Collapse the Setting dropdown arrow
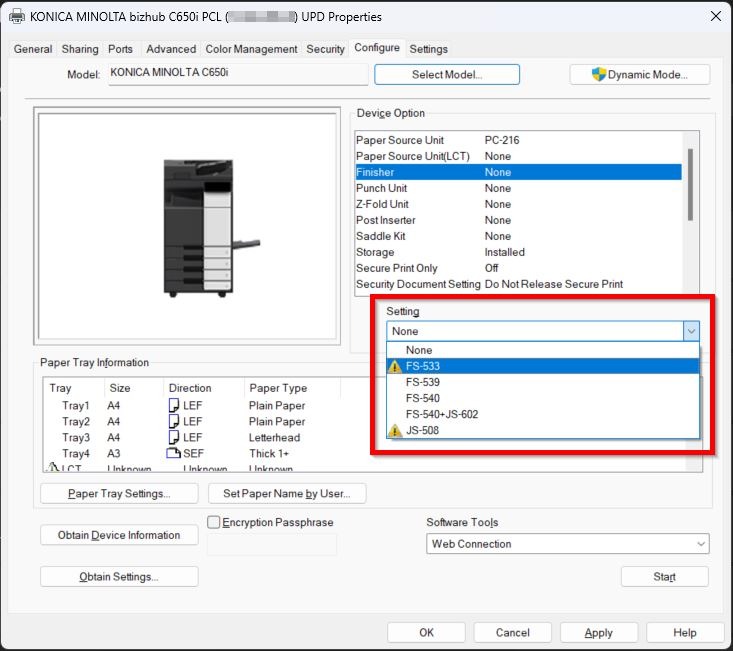This screenshot has width=733, height=651. 690,331
